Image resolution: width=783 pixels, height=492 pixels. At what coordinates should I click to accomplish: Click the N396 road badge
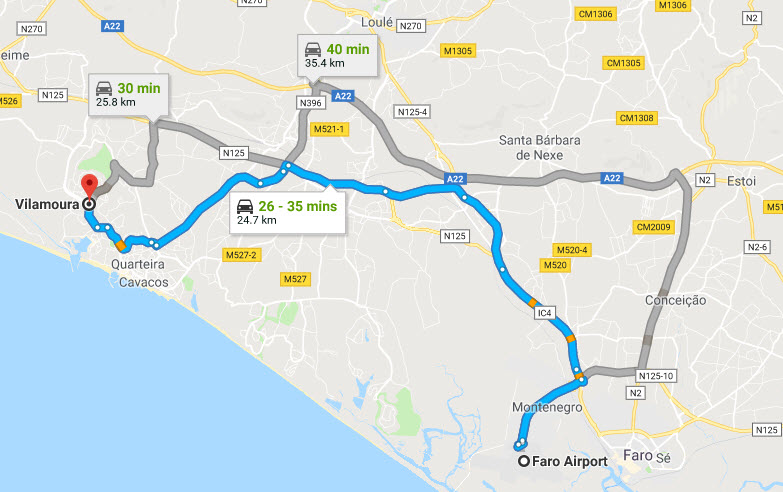(x=311, y=103)
